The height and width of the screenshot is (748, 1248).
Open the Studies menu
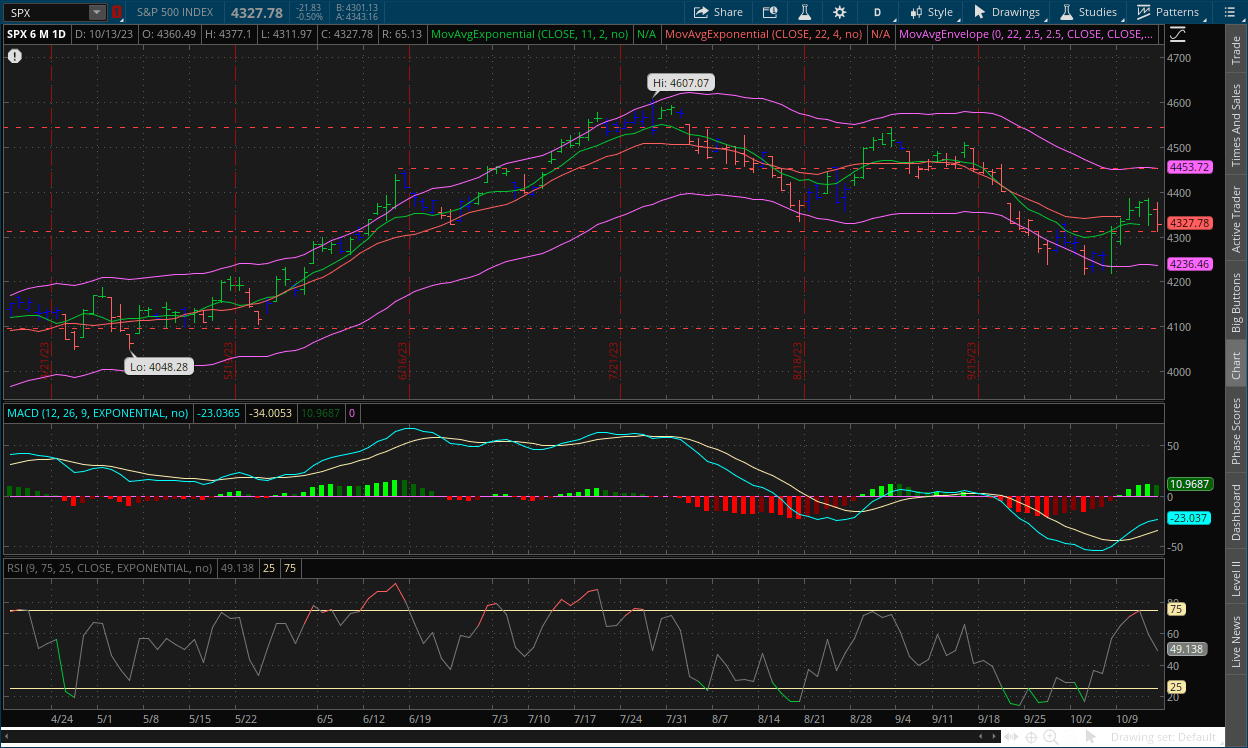pos(1088,12)
